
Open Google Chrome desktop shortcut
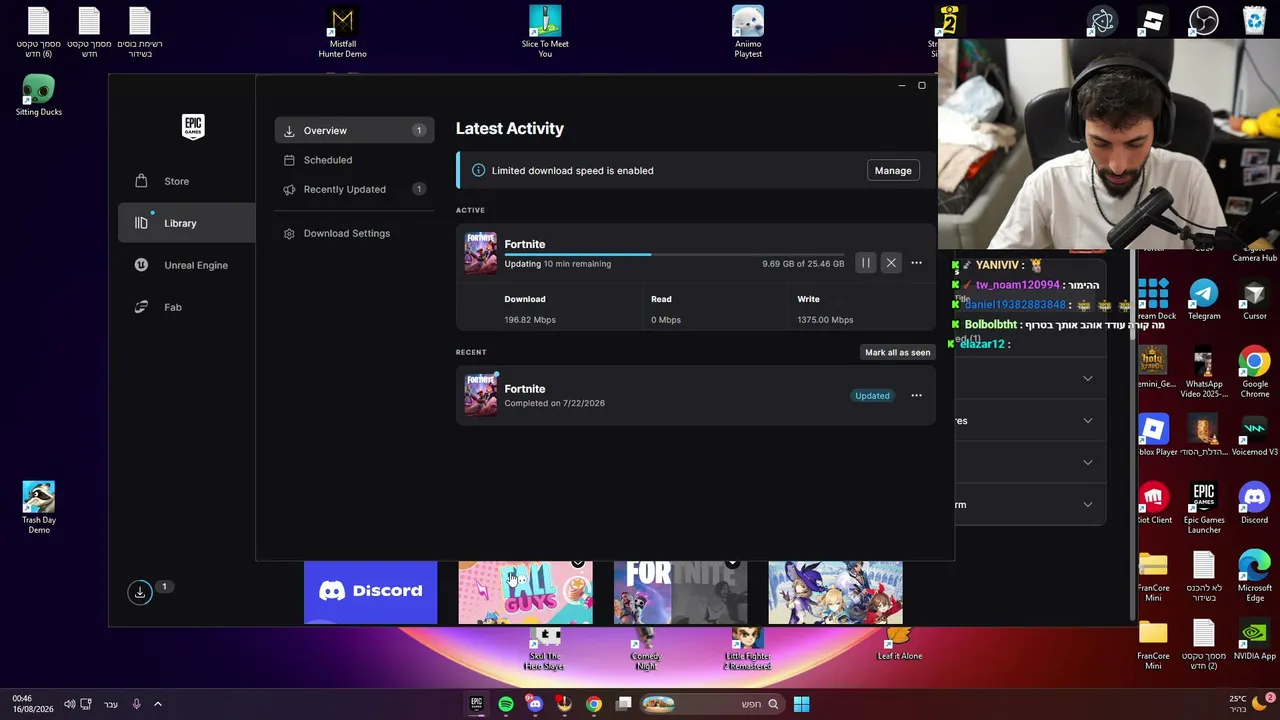coord(1254,373)
